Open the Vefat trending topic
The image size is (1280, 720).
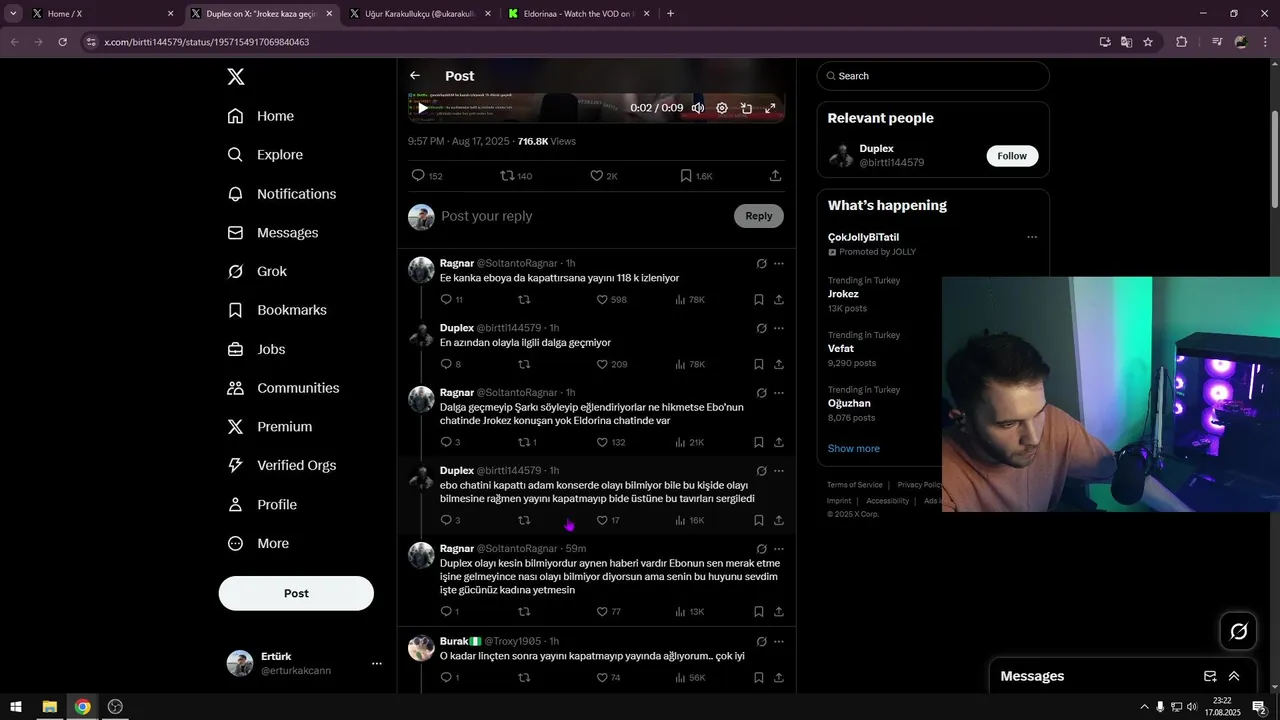click(x=841, y=348)
